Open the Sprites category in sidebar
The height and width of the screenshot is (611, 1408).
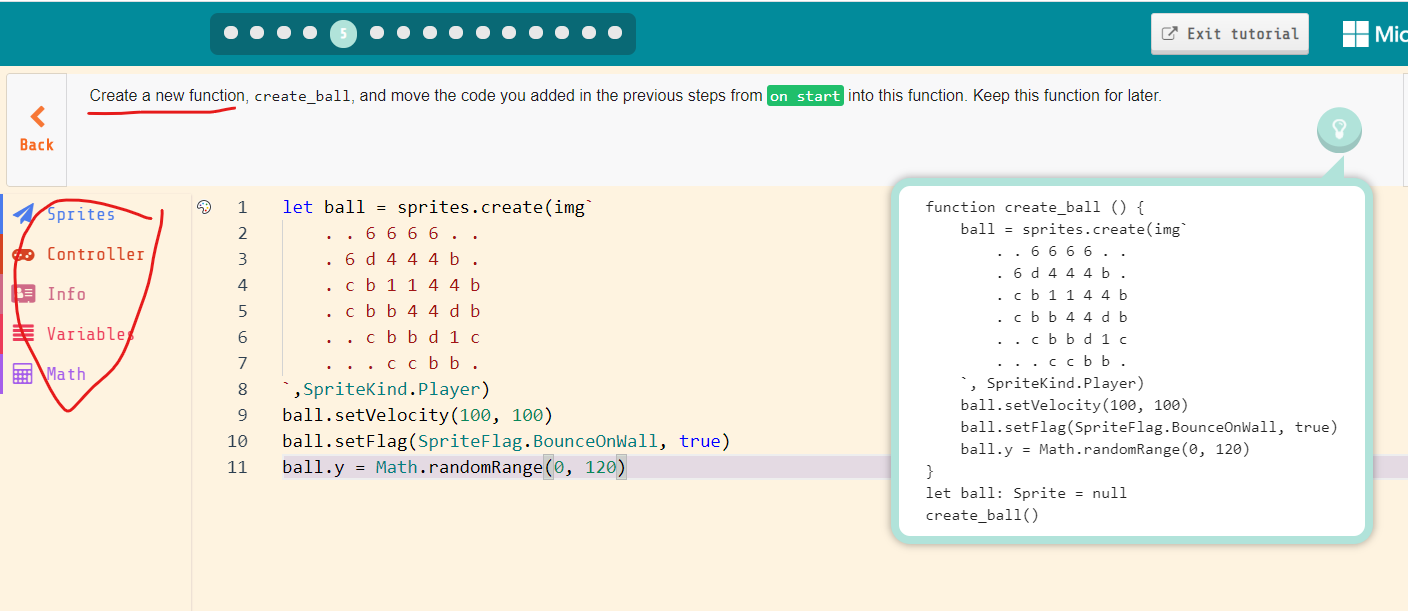(80, 213)
